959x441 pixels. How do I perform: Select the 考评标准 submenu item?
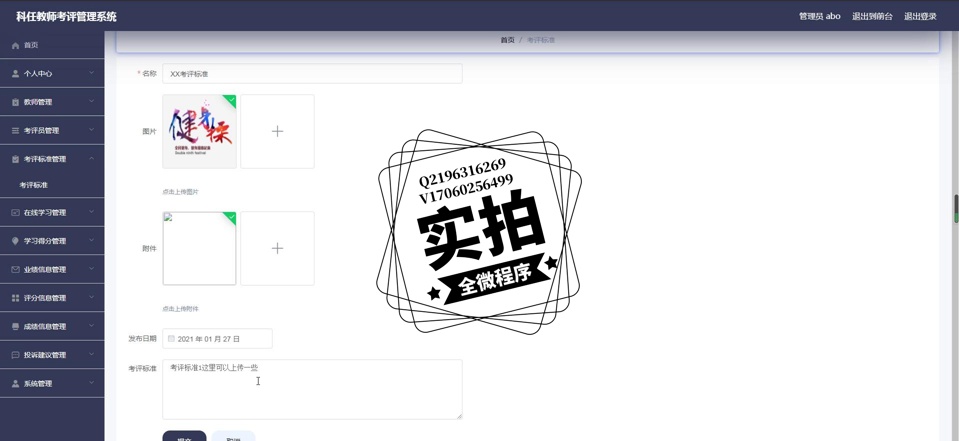[x=34, y=185]
